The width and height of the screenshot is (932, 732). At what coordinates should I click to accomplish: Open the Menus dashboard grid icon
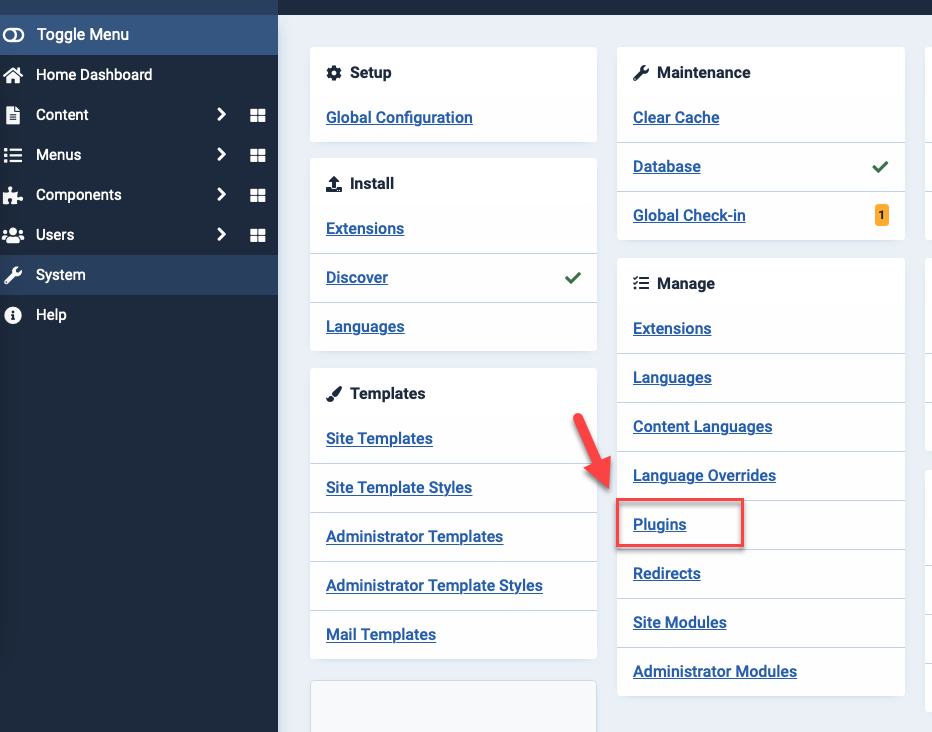tap(257, 155)
